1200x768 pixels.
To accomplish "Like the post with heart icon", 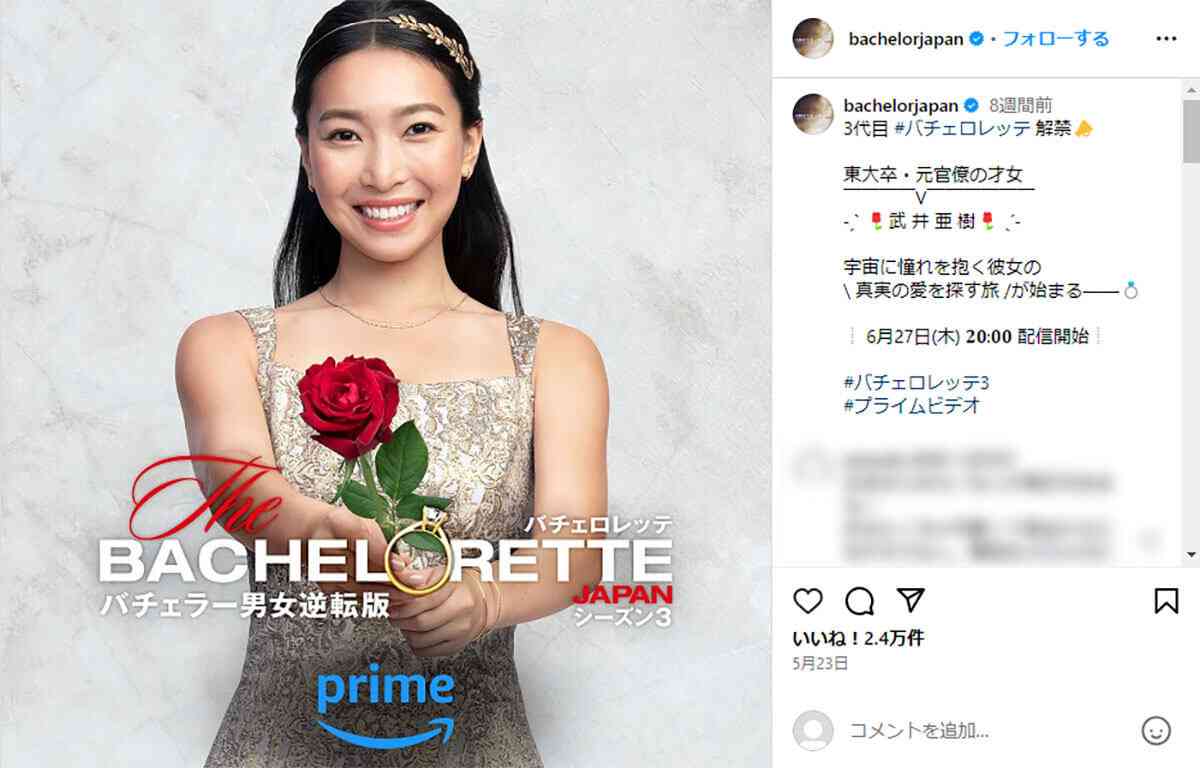I will [x=807, y=600].
